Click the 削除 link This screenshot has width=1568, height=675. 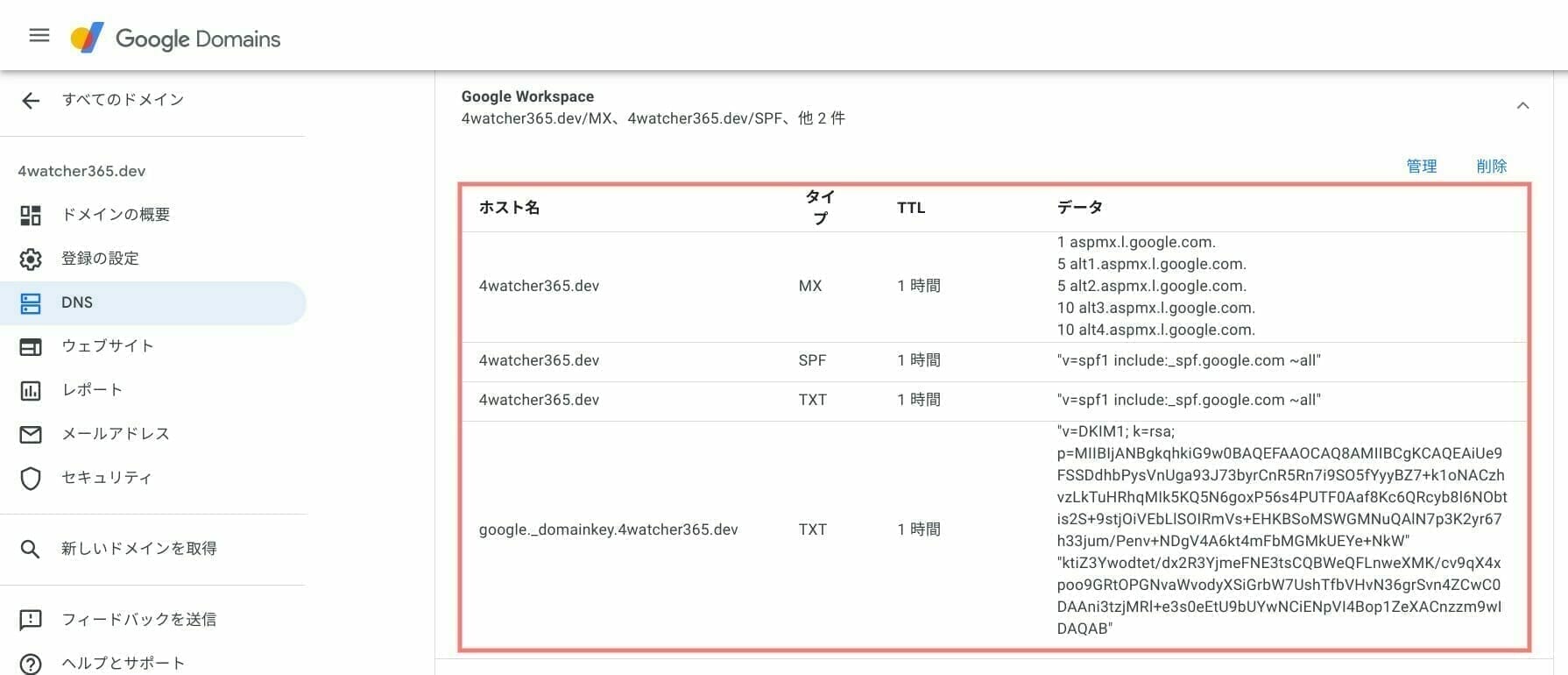pyautogui.click(x=1491, y=166)
